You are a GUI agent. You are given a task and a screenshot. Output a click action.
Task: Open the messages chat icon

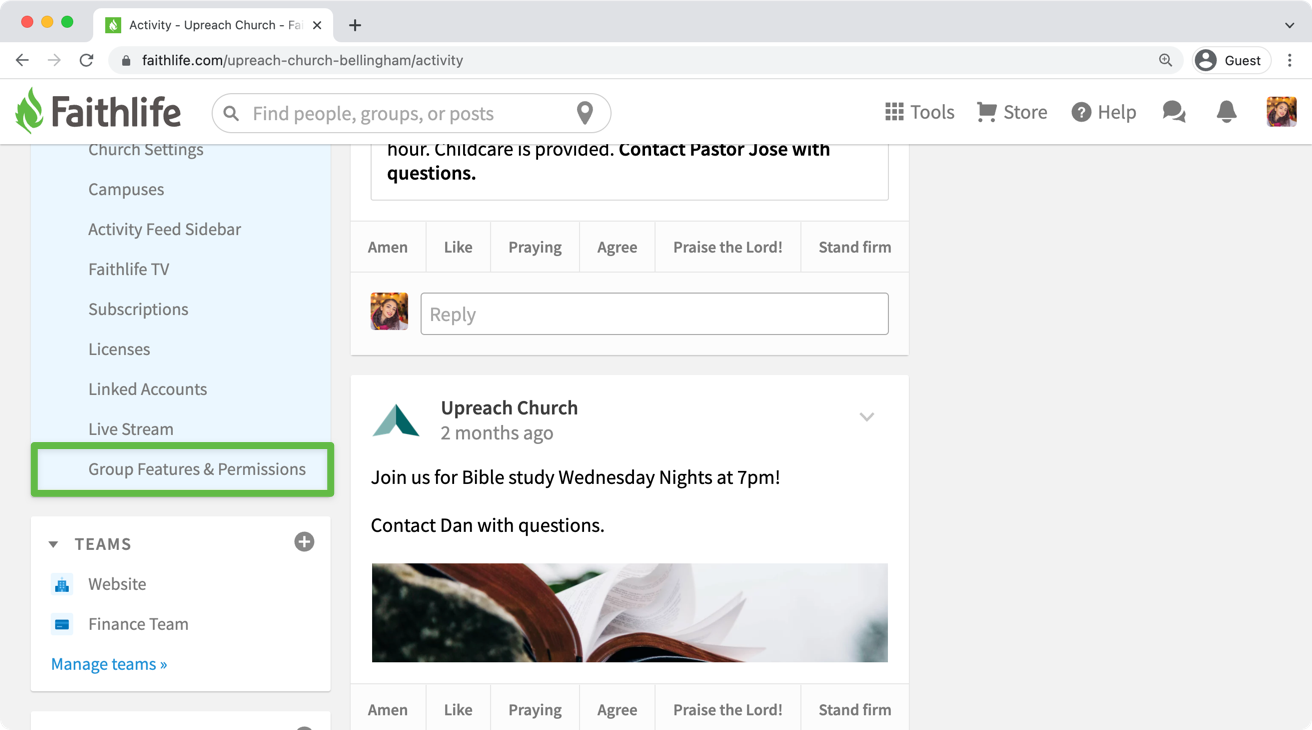1174,112
